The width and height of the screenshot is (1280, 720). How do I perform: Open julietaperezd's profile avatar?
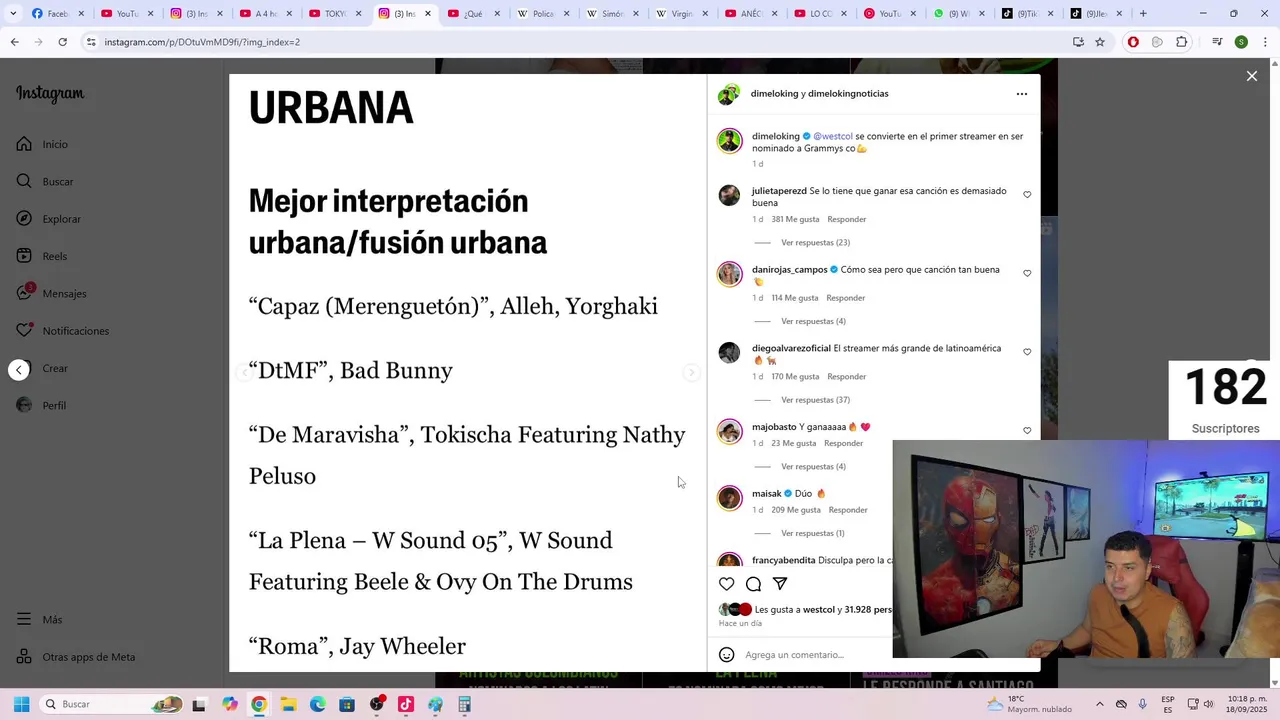730,195
